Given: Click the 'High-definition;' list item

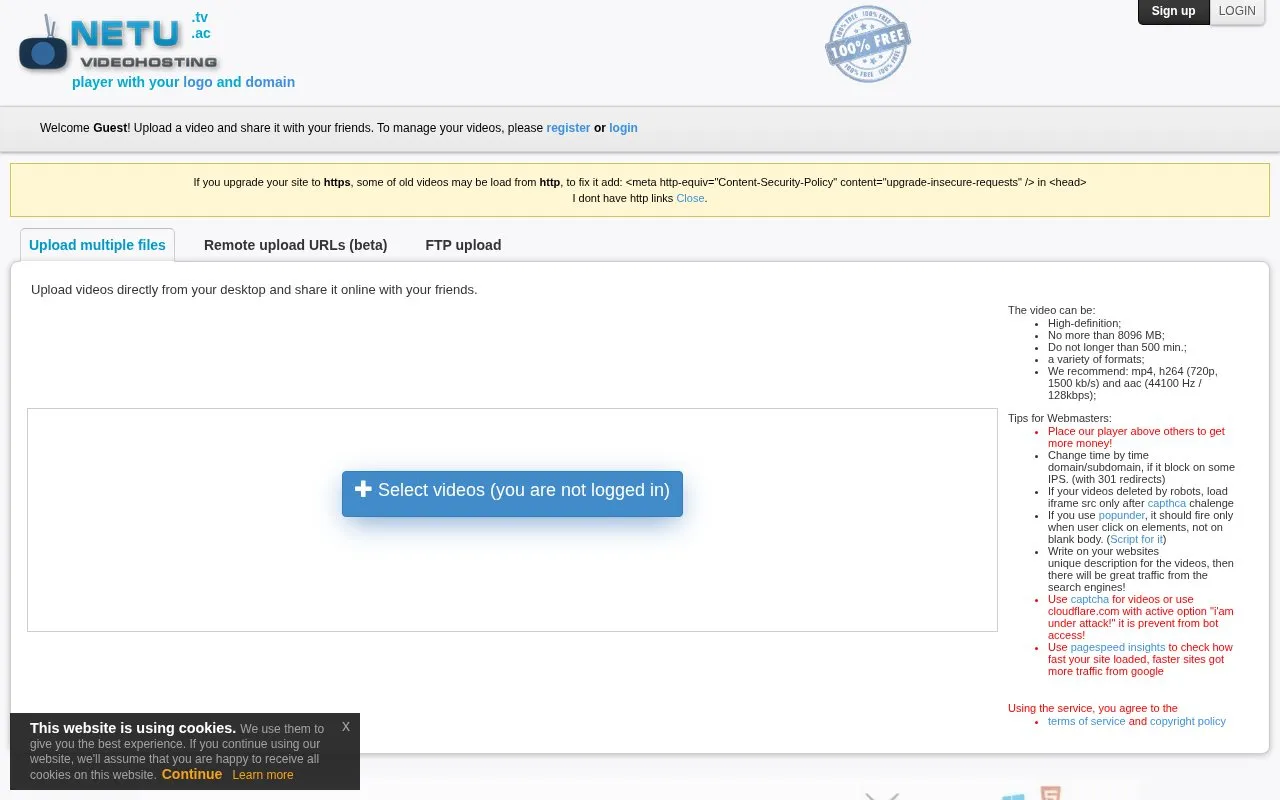Looking at the screenshot, I should [x=1085, y=323].
